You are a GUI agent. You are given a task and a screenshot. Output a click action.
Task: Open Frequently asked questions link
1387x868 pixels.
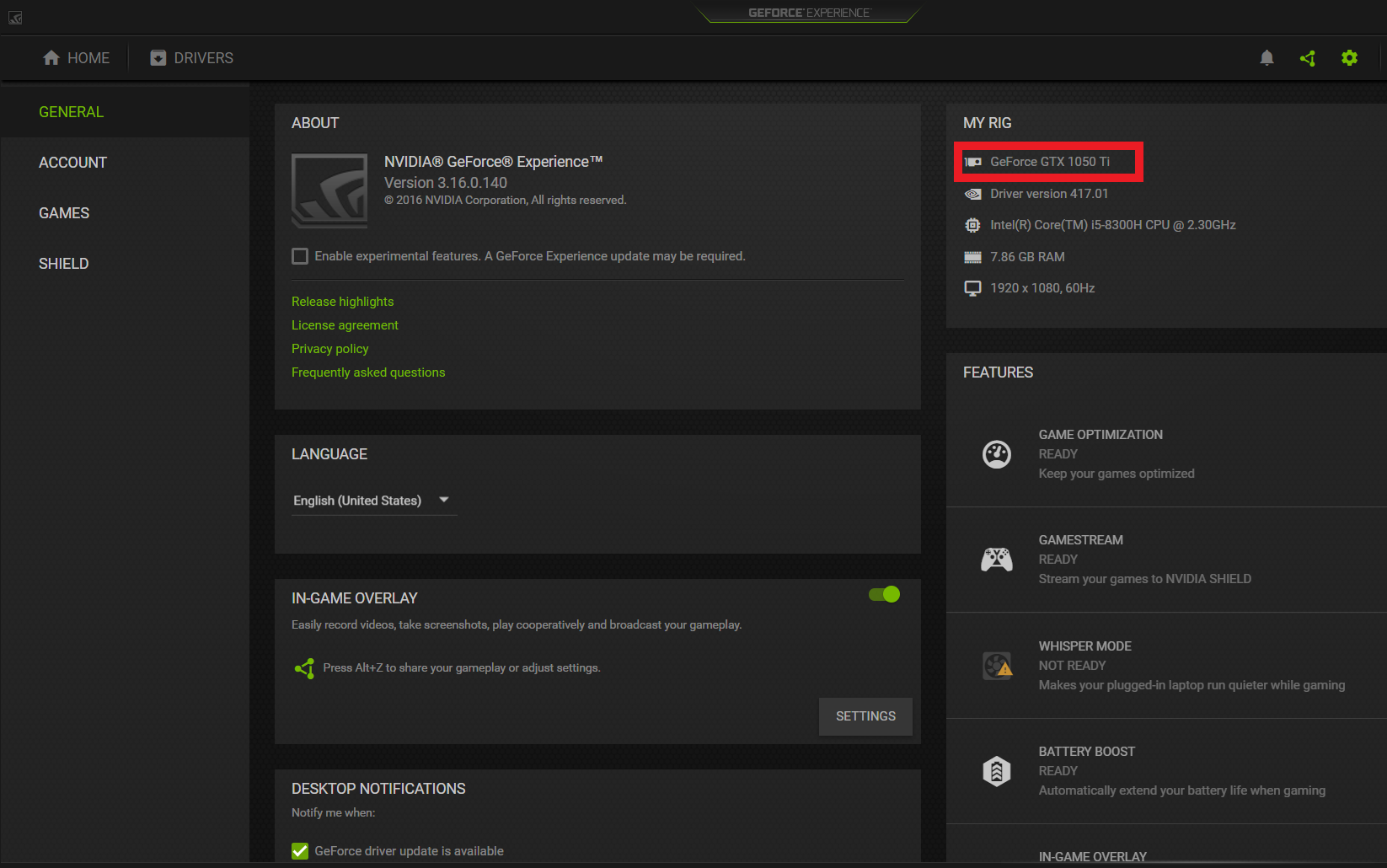[x=368, y=372]
